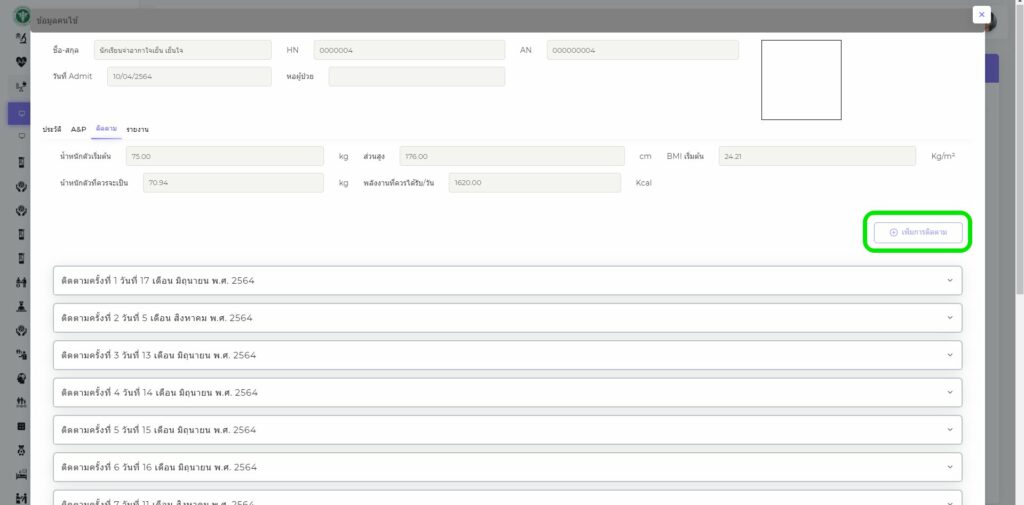Expand ติดตามครั้งที่ 1 follow-up panel

pyautogui.click(x=507, y=281)
